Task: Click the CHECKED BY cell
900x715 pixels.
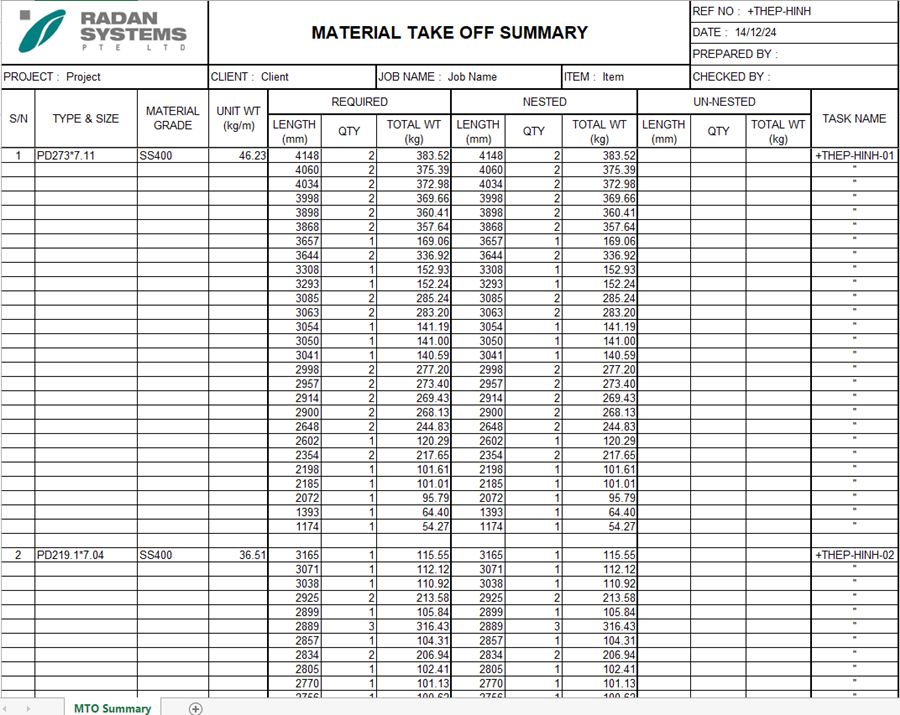Action: (794, 77)
